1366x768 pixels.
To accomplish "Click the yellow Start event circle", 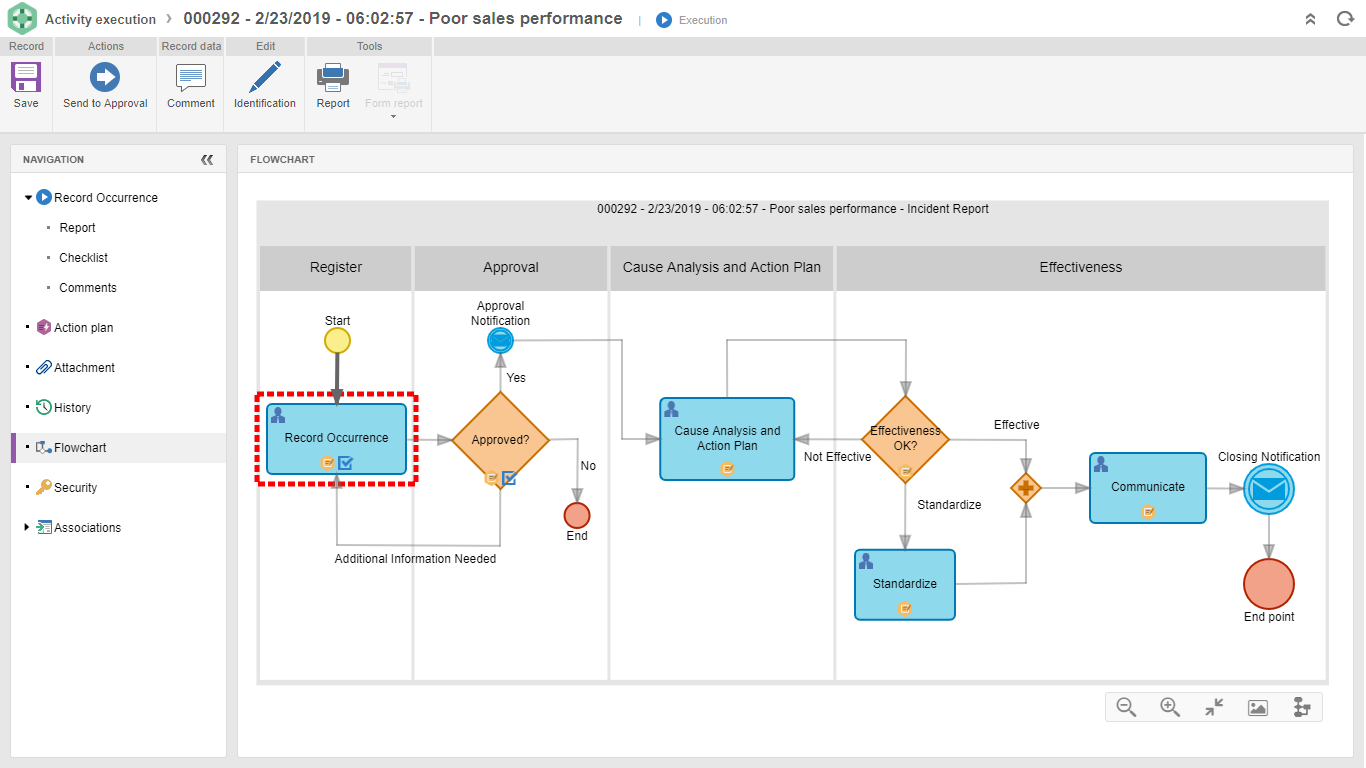I will [x=338, y=341].
